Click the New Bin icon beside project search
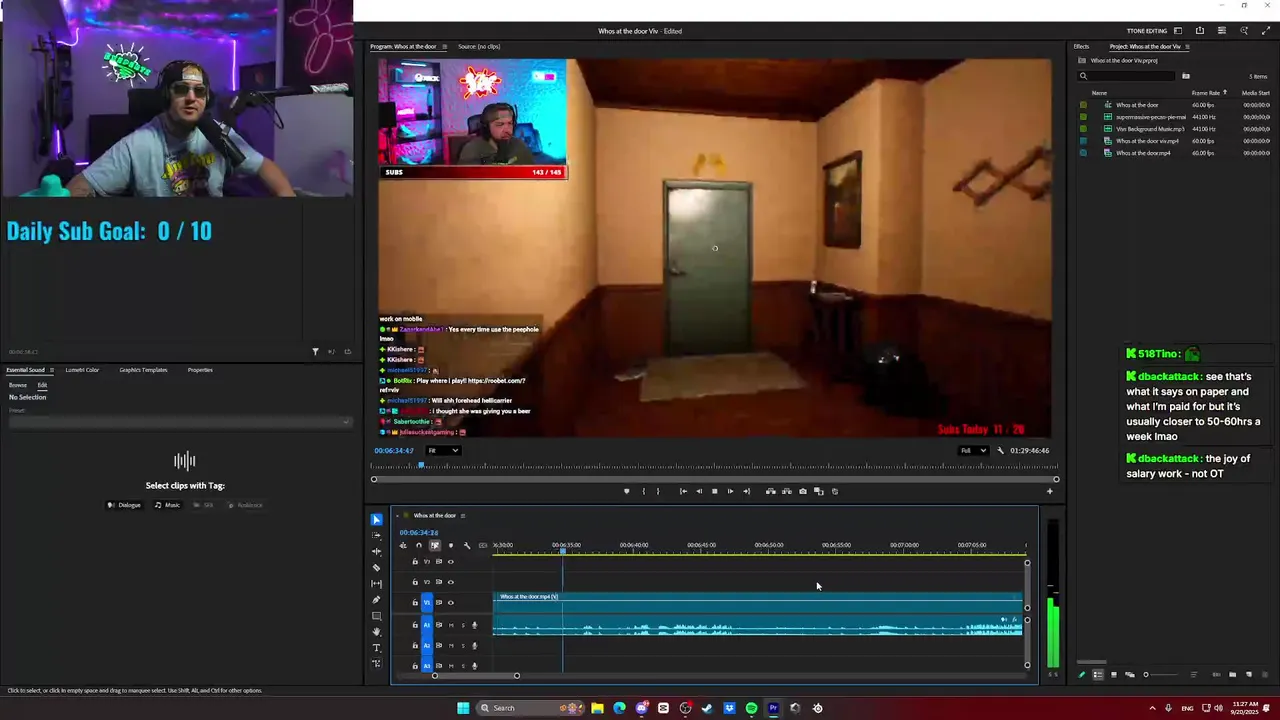The width and height of the screenshot is (1280, 720). [1186, 76]
